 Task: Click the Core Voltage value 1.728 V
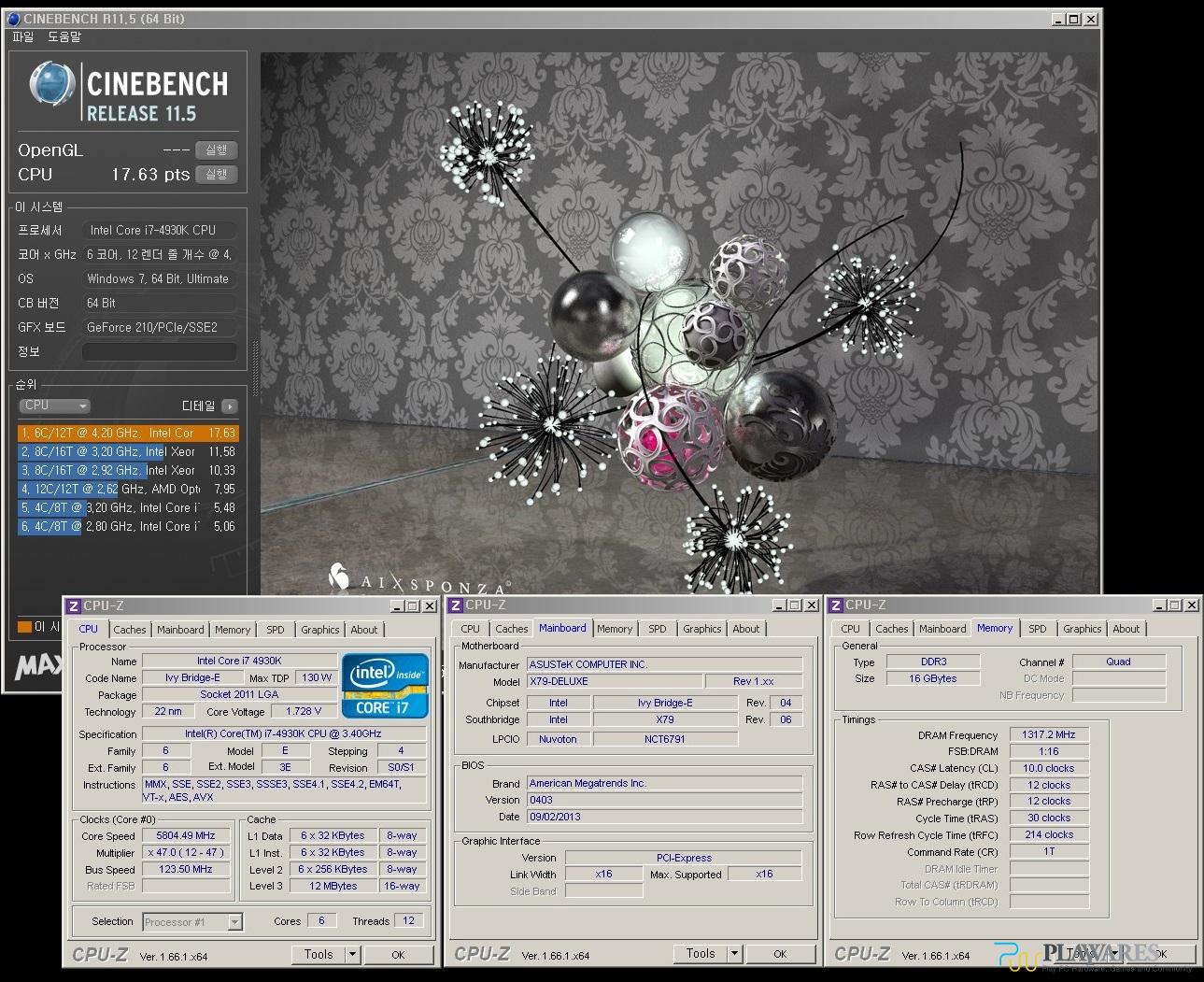[x=305, y=711]
